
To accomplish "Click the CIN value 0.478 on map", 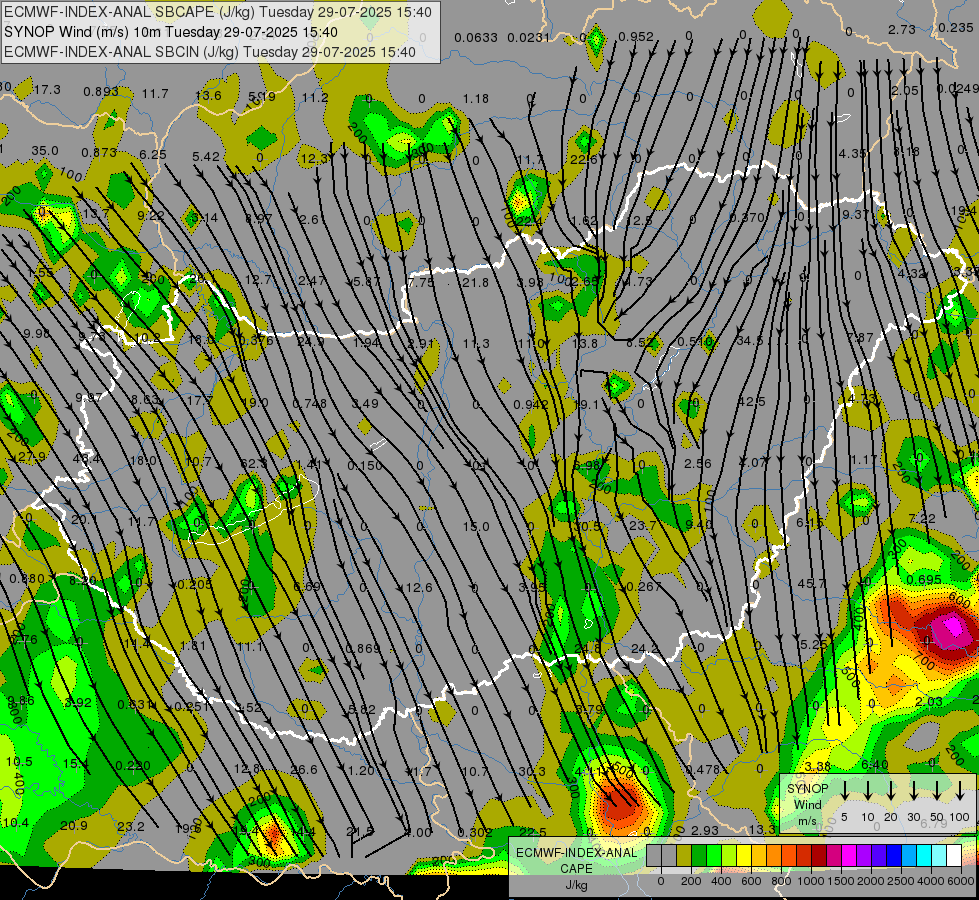I will tap(702, 769).
